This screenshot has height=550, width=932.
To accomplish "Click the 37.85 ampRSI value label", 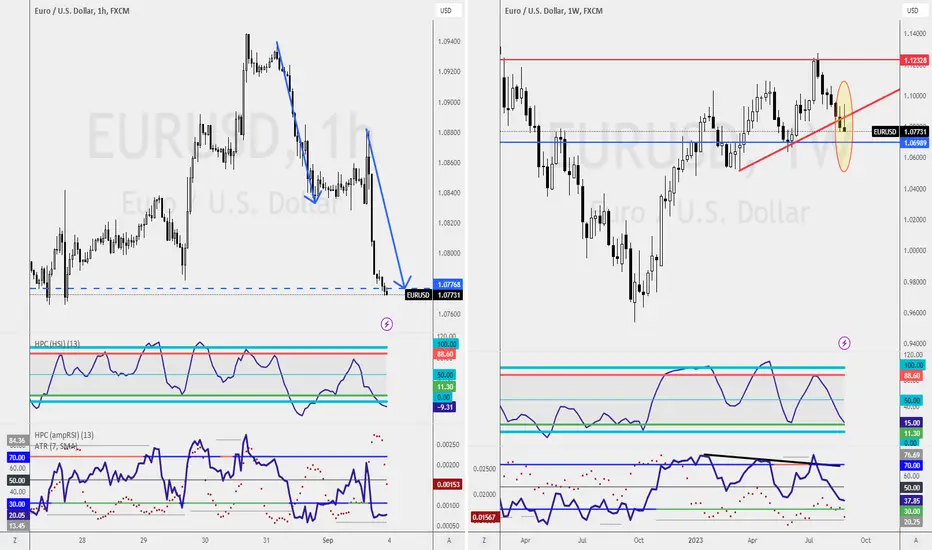I will pyautogui.click(x=912, y=501).
